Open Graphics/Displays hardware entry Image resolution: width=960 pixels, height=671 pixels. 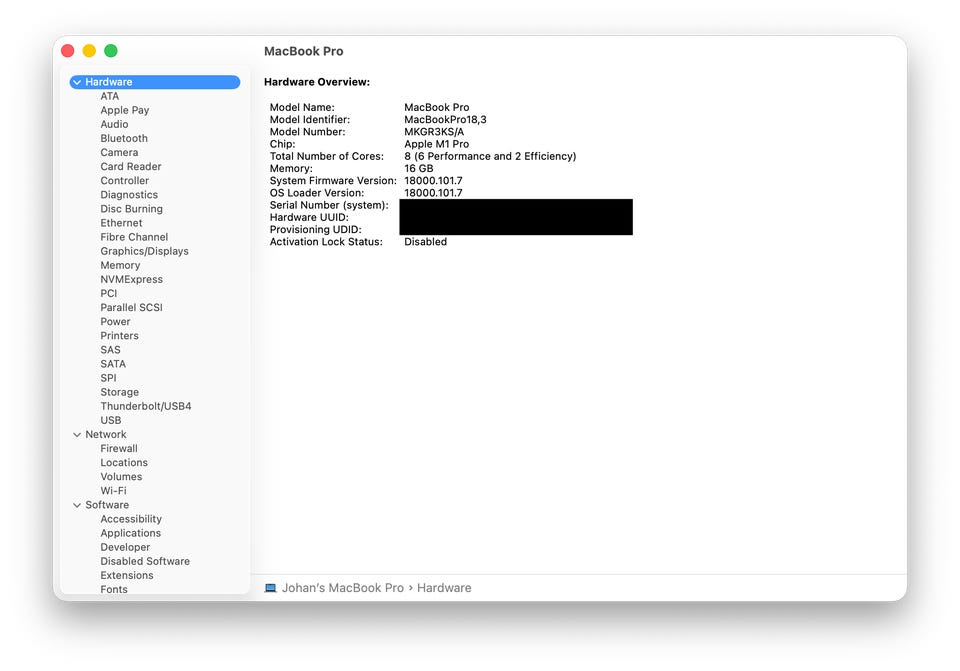144,251
